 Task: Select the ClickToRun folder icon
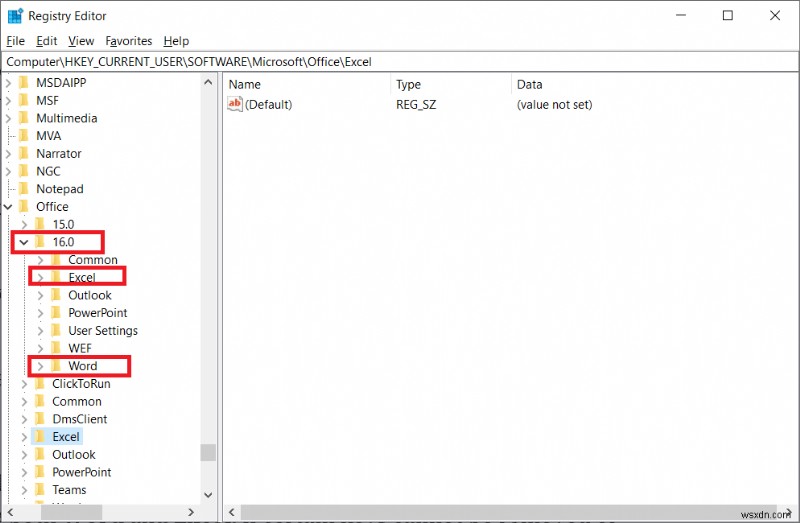pyautogui.click(x=40, y=384)
